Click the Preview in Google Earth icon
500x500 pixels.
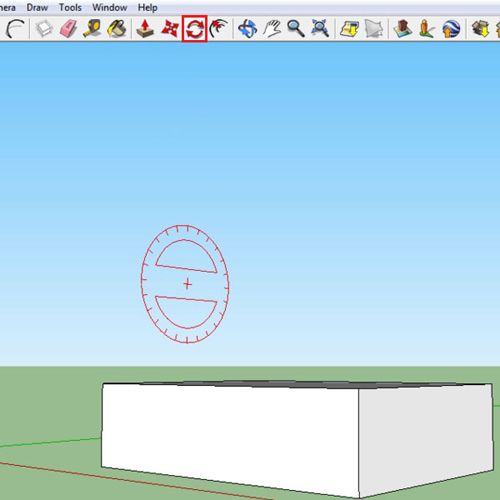pyautogui.click(x=451, y=29)
